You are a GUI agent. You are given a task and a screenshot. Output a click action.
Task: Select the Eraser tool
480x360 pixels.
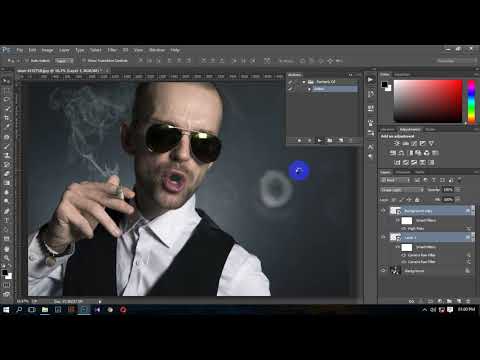point(6,174)
